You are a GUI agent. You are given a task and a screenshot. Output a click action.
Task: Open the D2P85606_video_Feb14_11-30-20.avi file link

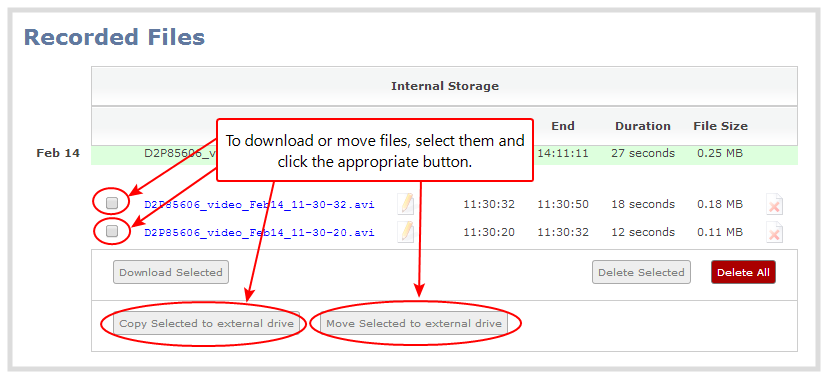[259, 233]
